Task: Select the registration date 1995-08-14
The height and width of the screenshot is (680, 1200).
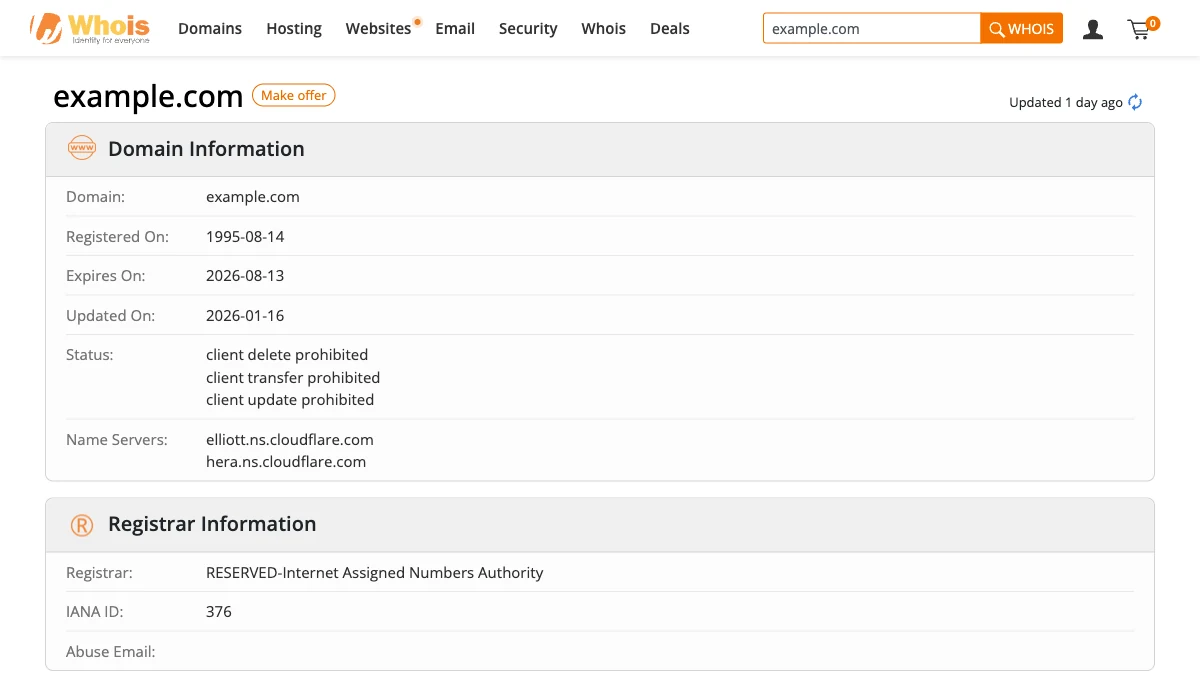Action: coord(245,237)
